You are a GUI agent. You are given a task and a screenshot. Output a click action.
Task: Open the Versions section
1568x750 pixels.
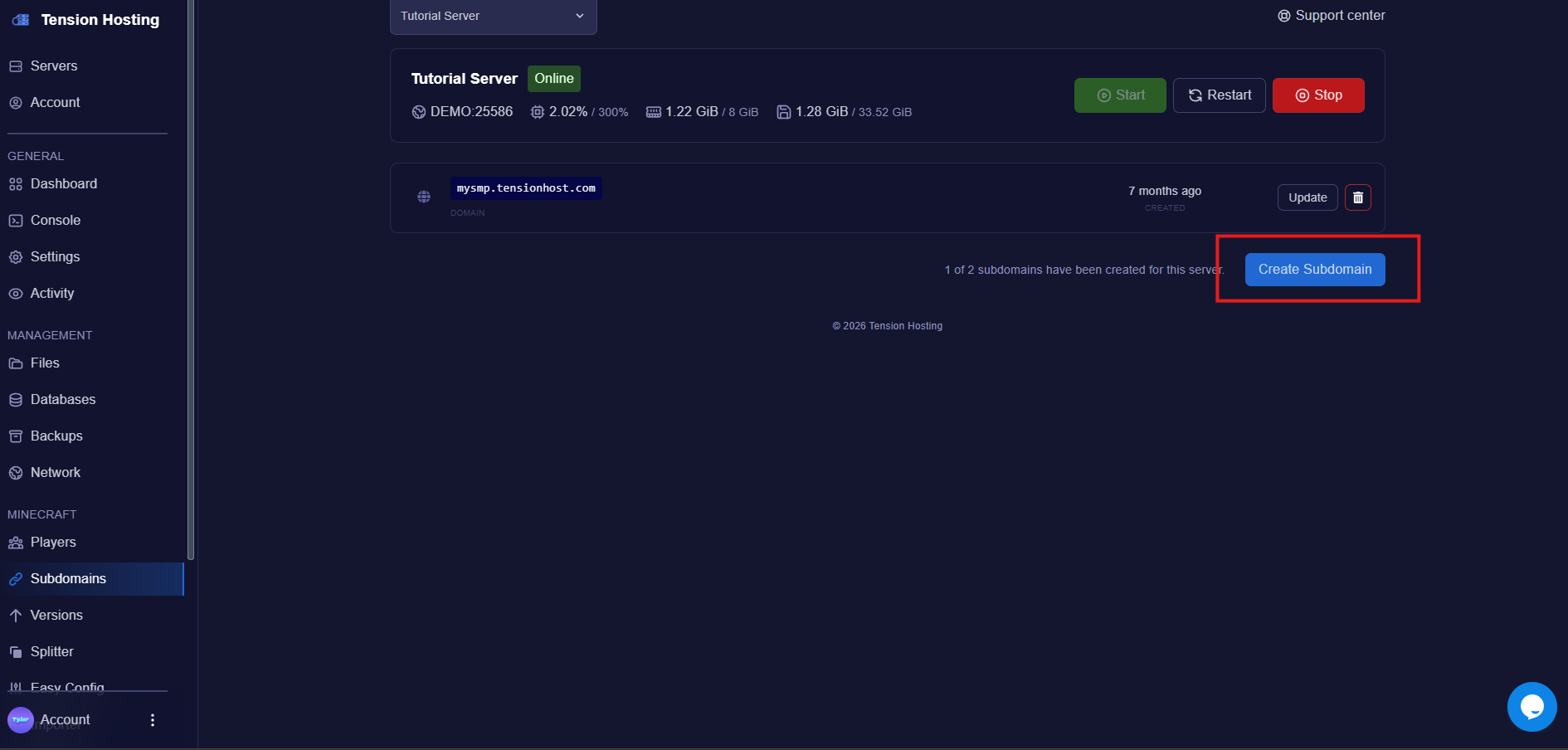pyautogui.click(x=16, y=615)
